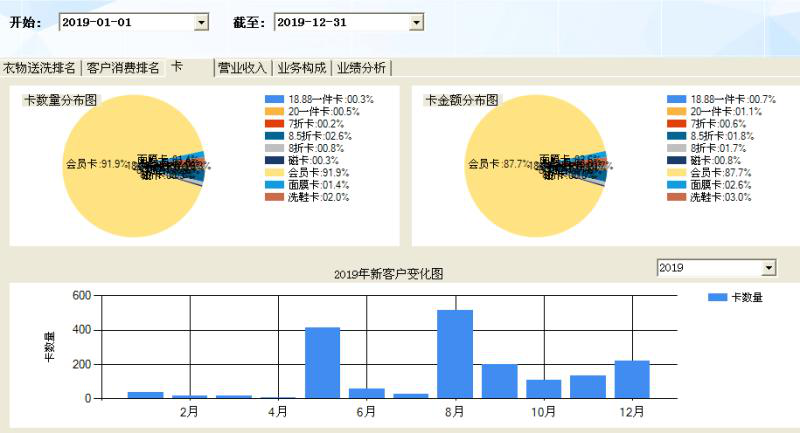Click the 2月 axis label
Image resolution: width=800 pixels, height=433 pixels.
pos(189,412)
